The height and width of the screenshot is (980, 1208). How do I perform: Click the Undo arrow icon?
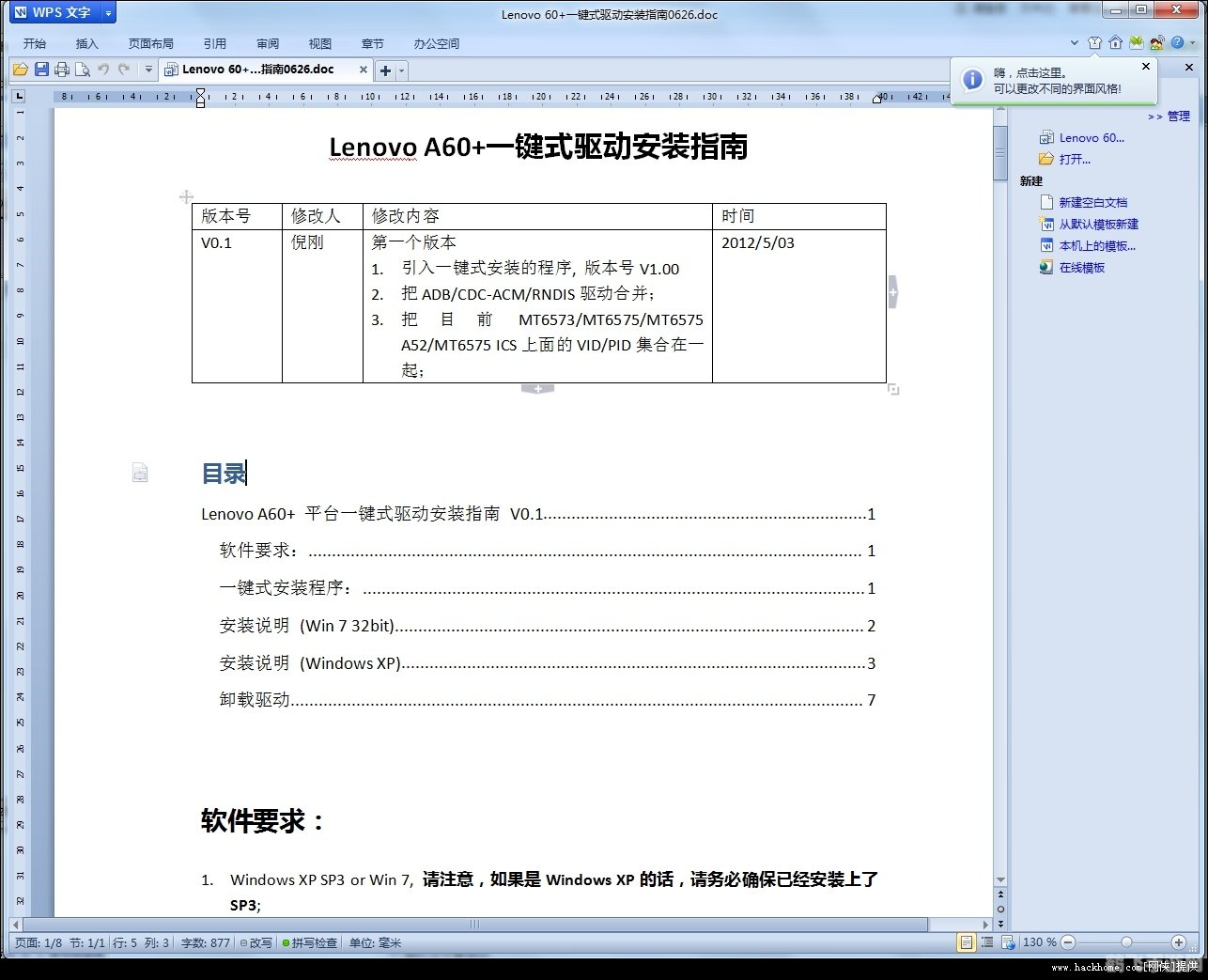click(103, 70)
